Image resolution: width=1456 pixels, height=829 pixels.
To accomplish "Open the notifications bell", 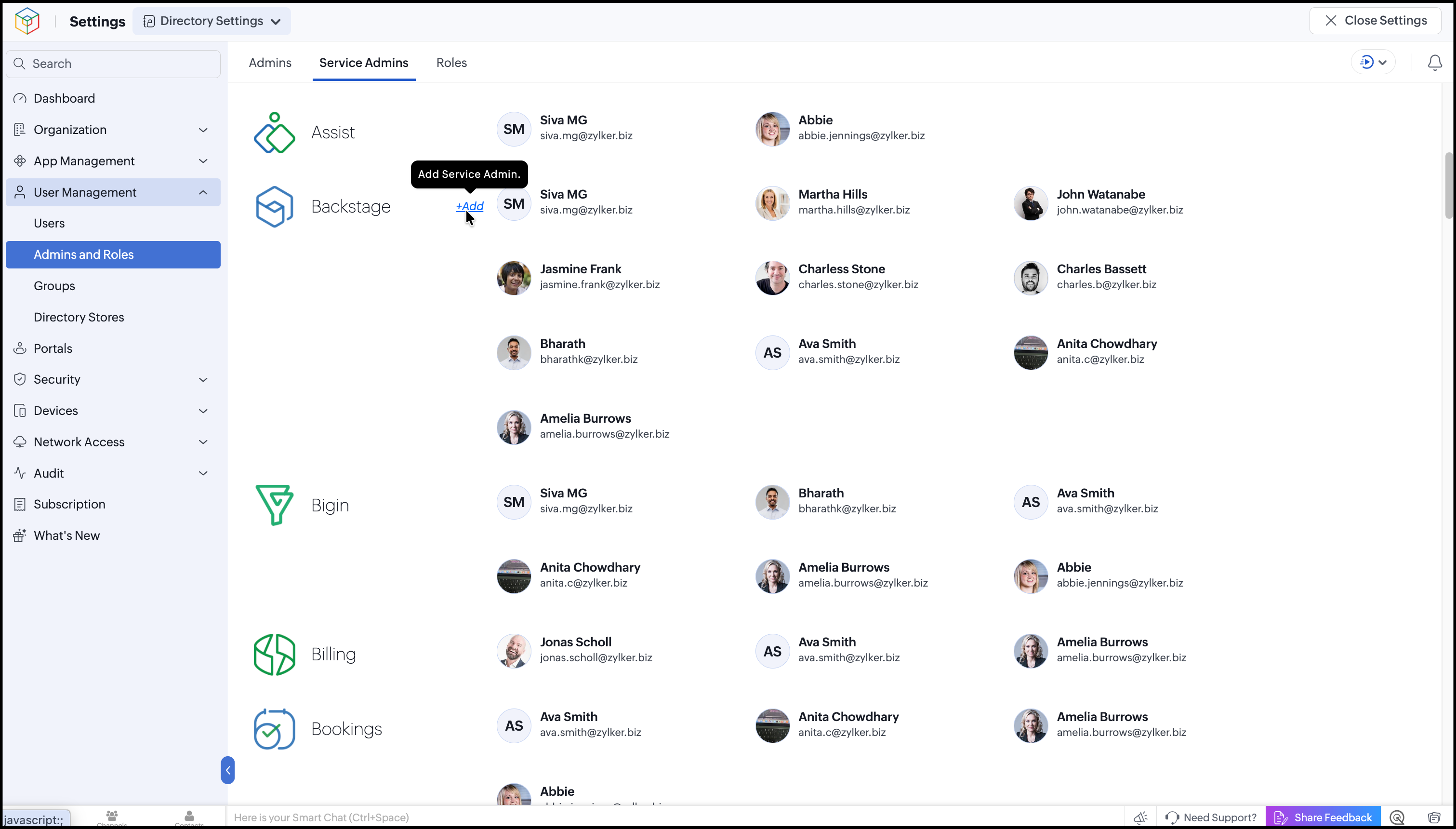I will (x=1434, y=62).
